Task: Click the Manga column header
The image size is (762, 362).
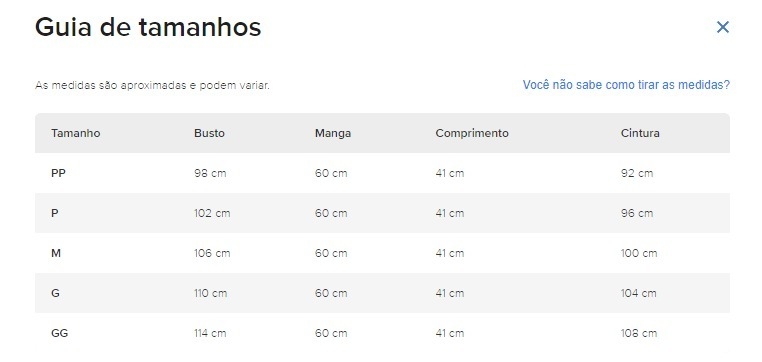Action: click(333, 133)
